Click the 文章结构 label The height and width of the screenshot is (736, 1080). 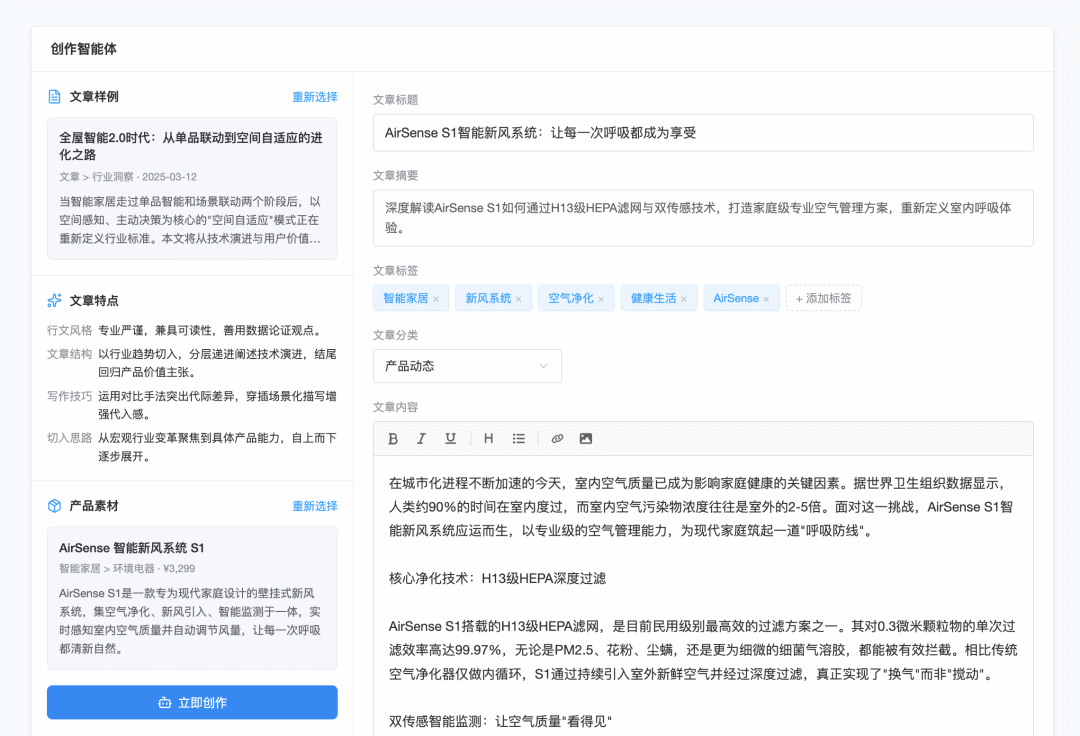[70, 354]
